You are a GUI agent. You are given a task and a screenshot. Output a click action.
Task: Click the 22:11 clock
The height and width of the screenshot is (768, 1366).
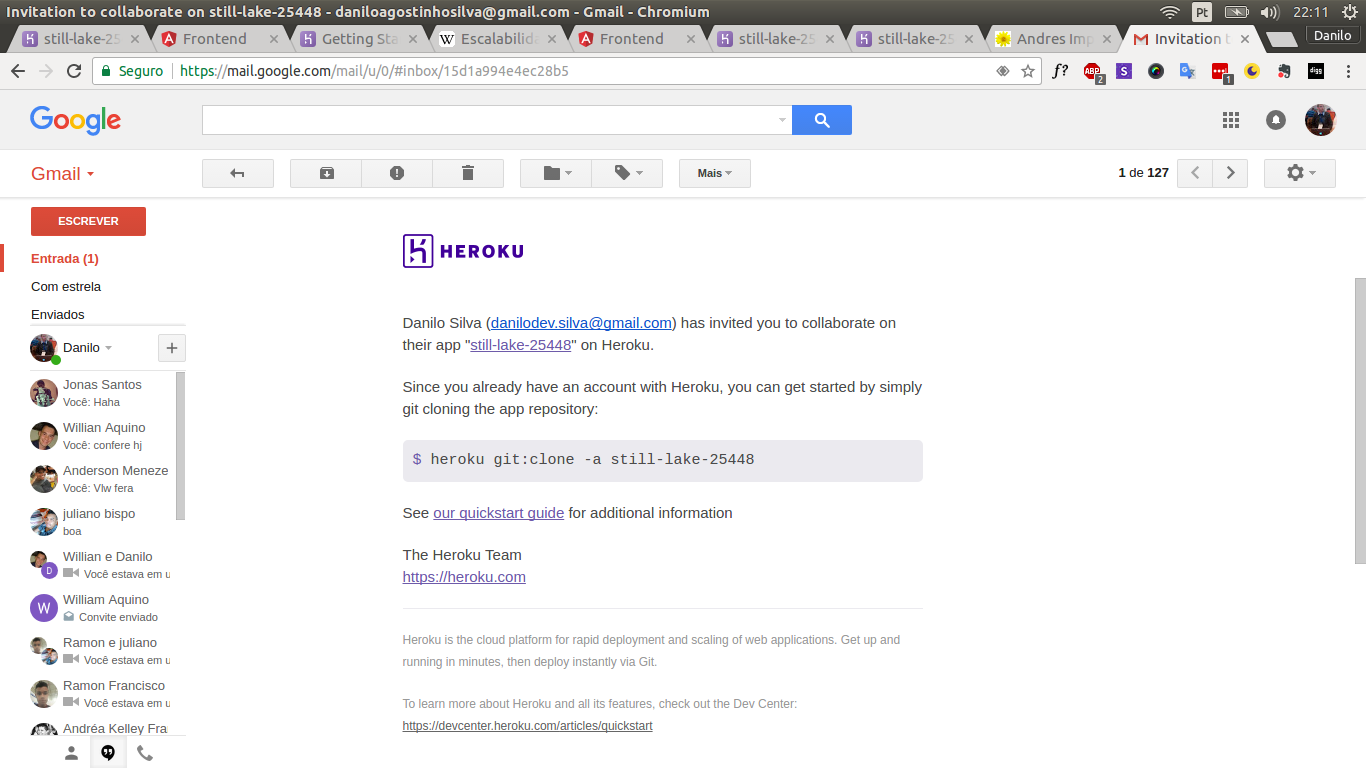click(x=1310, y=12)
